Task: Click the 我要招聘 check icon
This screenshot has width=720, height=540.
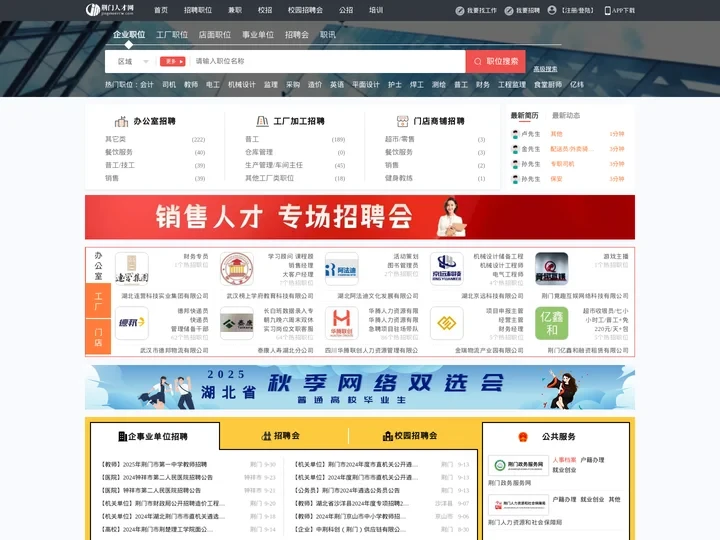Action: (509, 11)
